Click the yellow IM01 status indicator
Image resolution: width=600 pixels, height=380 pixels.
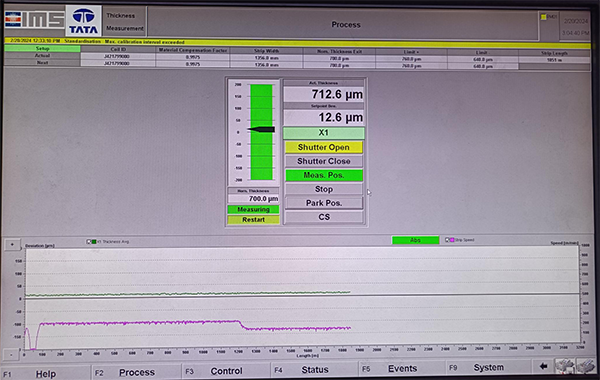tap(543, 17)
